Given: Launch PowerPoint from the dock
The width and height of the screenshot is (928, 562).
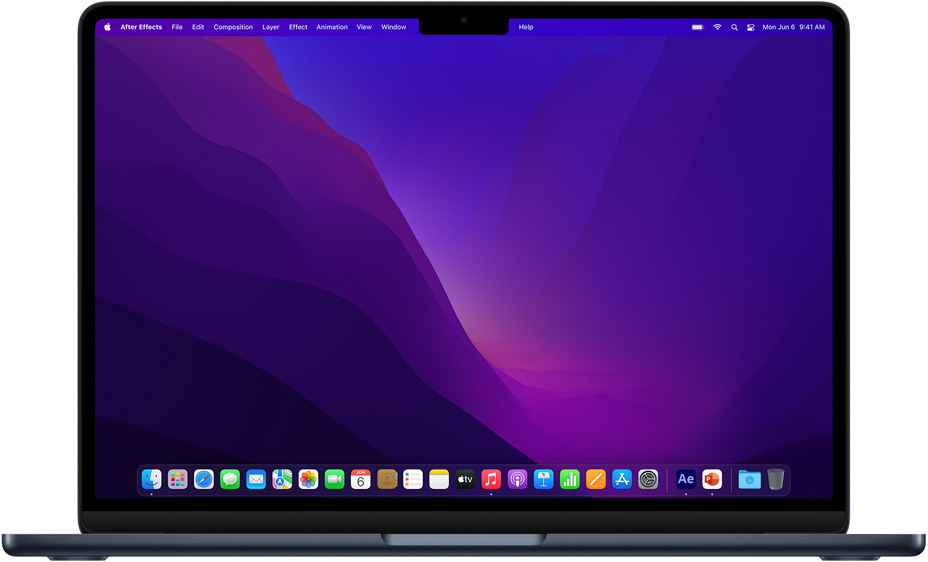Looking at the screenshot, I should pos(712,480).
